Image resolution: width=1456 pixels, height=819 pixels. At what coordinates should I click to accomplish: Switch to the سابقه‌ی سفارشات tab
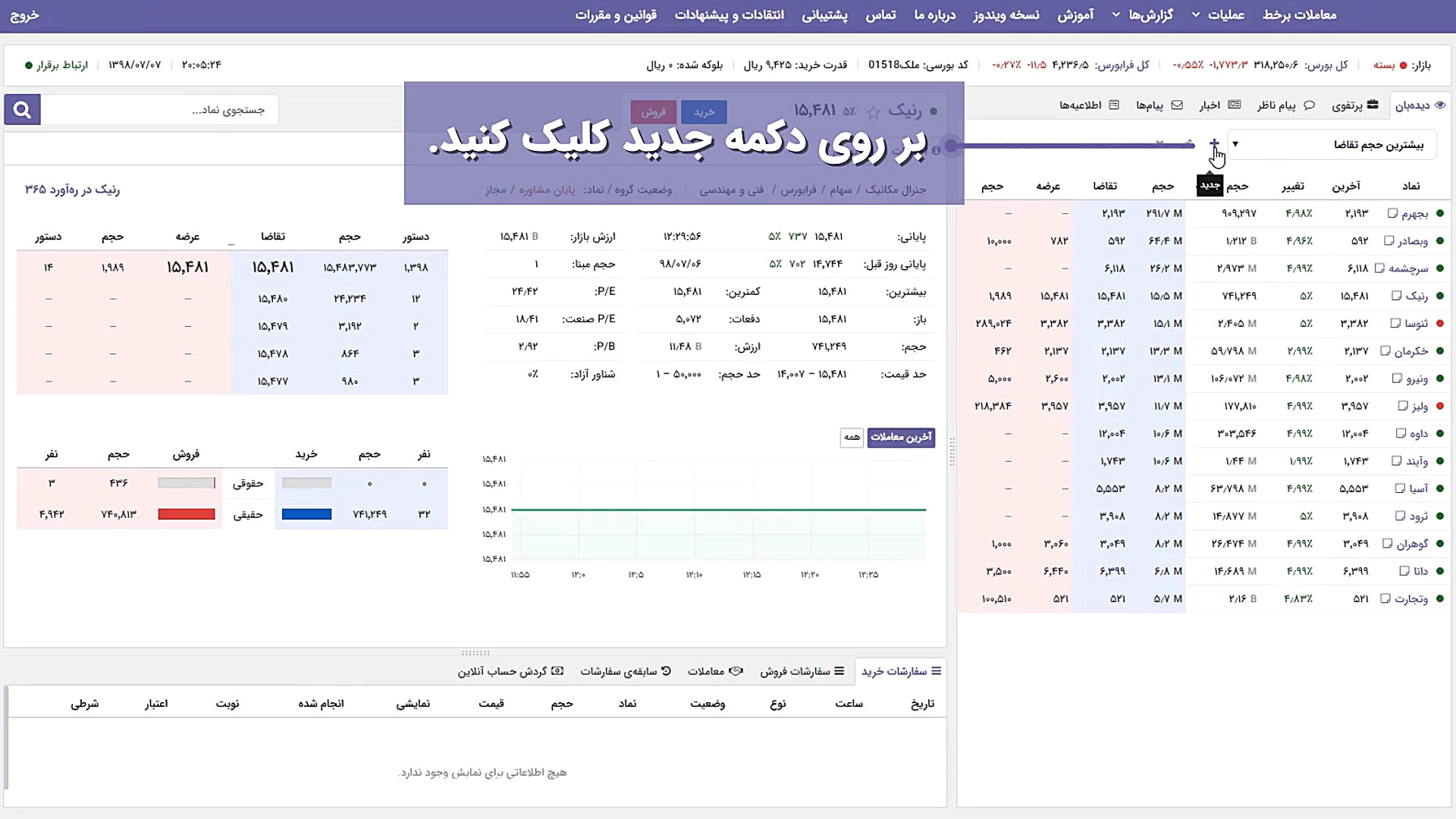click(623, 671)
